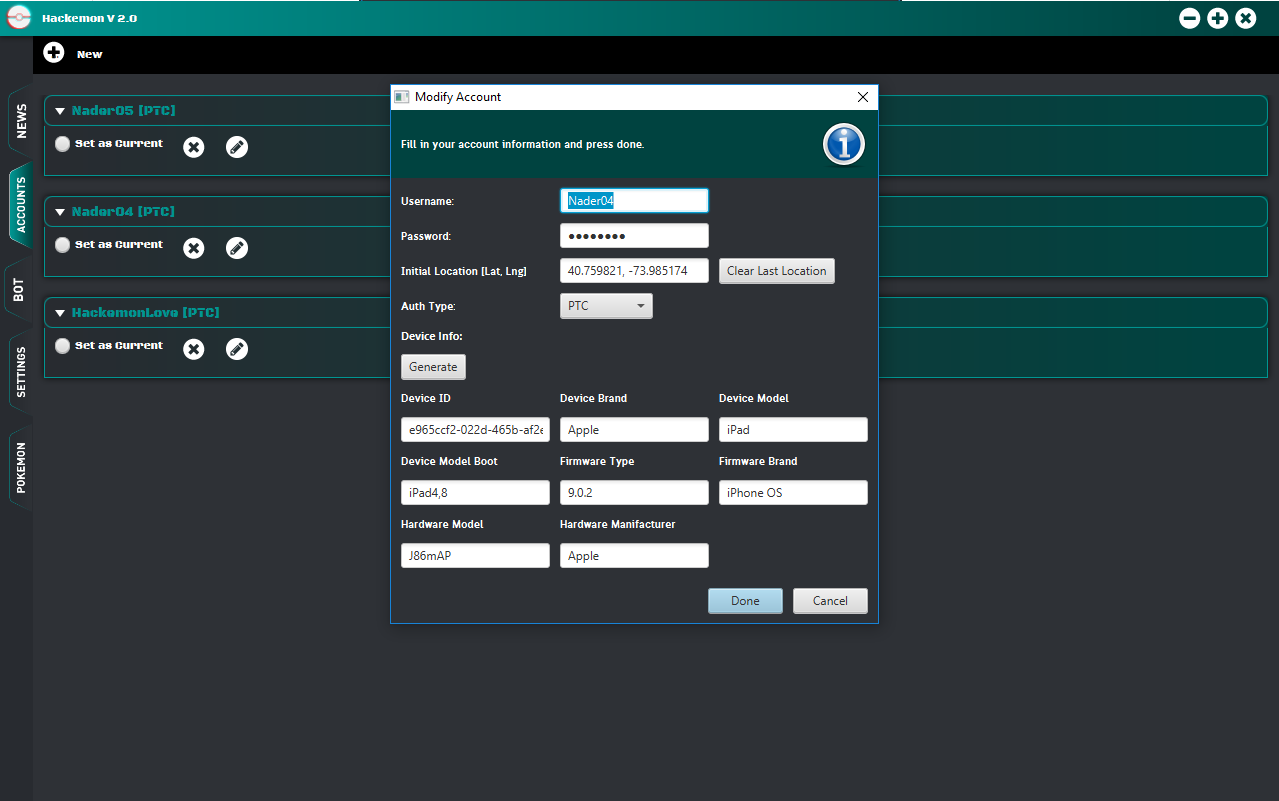
Task: Open the Auth Type PTC dropdown
Action: point(606,306)
